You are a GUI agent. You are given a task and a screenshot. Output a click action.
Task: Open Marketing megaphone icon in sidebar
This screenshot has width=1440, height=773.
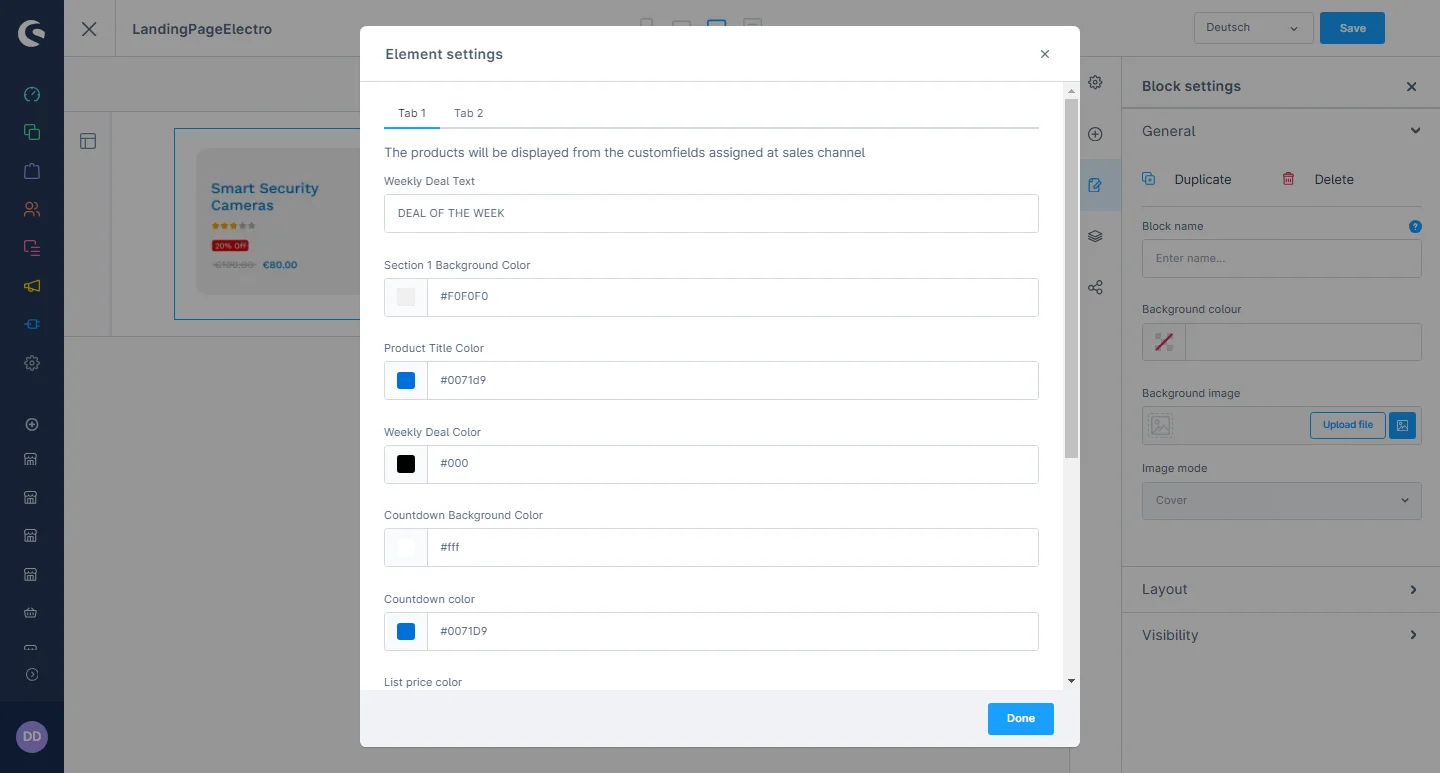tap(31, 286)
